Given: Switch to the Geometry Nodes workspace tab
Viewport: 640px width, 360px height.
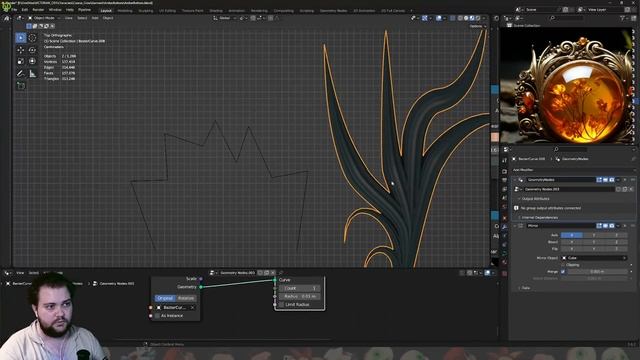Looking at the screenshot, I should click(x=333, y=11).
